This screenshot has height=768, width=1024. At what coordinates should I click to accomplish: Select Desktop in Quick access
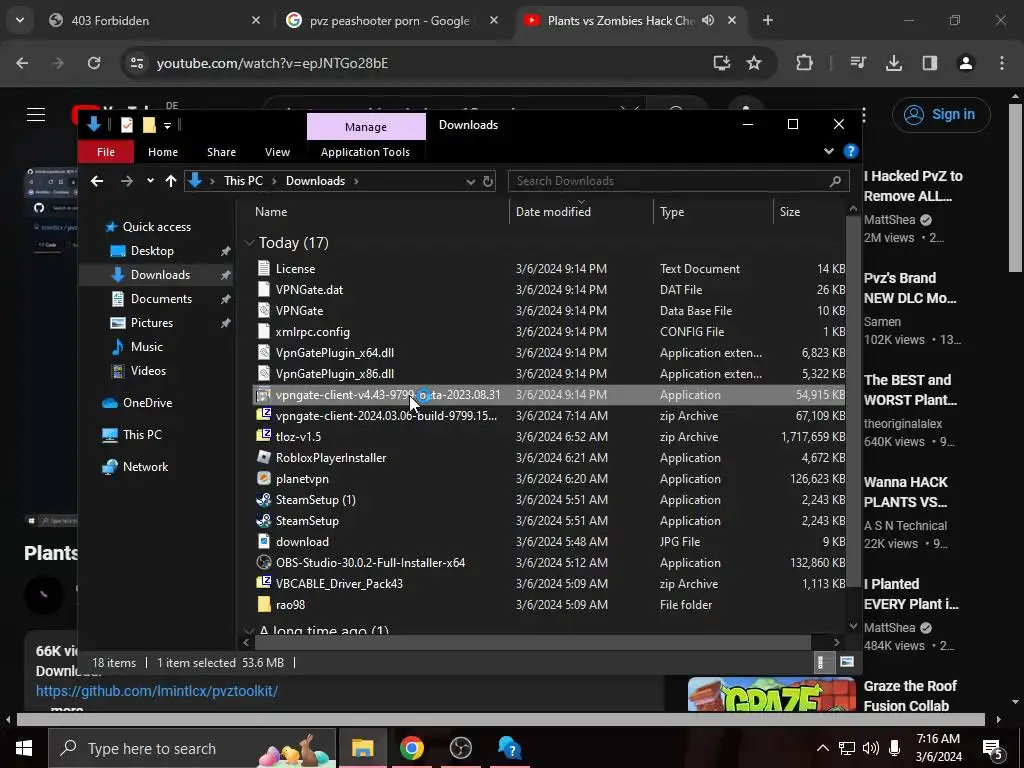152,251
